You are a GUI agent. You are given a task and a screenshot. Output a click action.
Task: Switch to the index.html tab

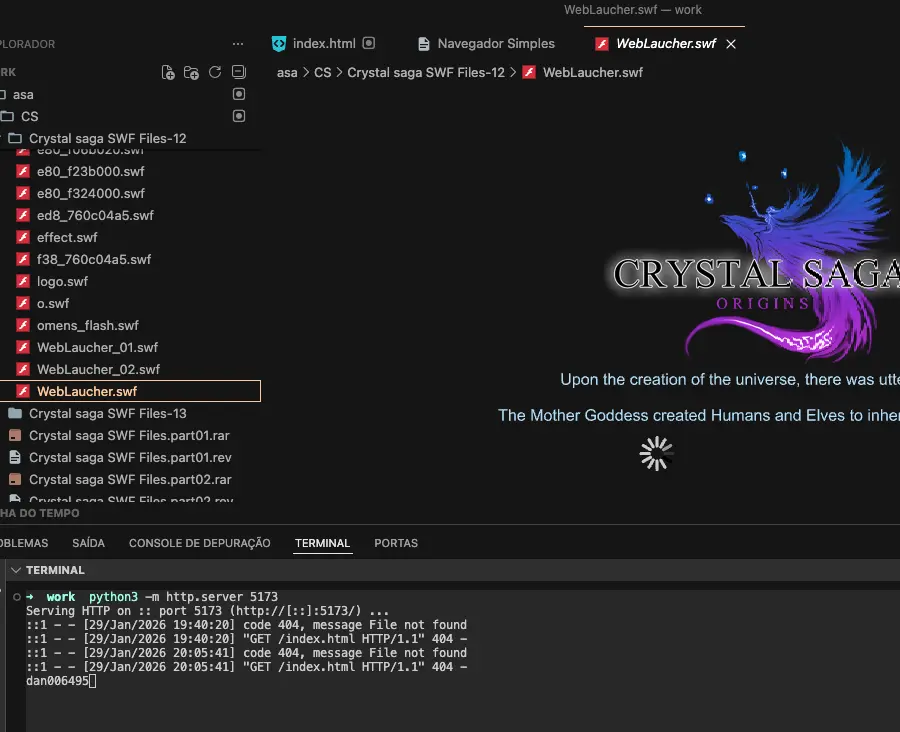tap(324, 44)
